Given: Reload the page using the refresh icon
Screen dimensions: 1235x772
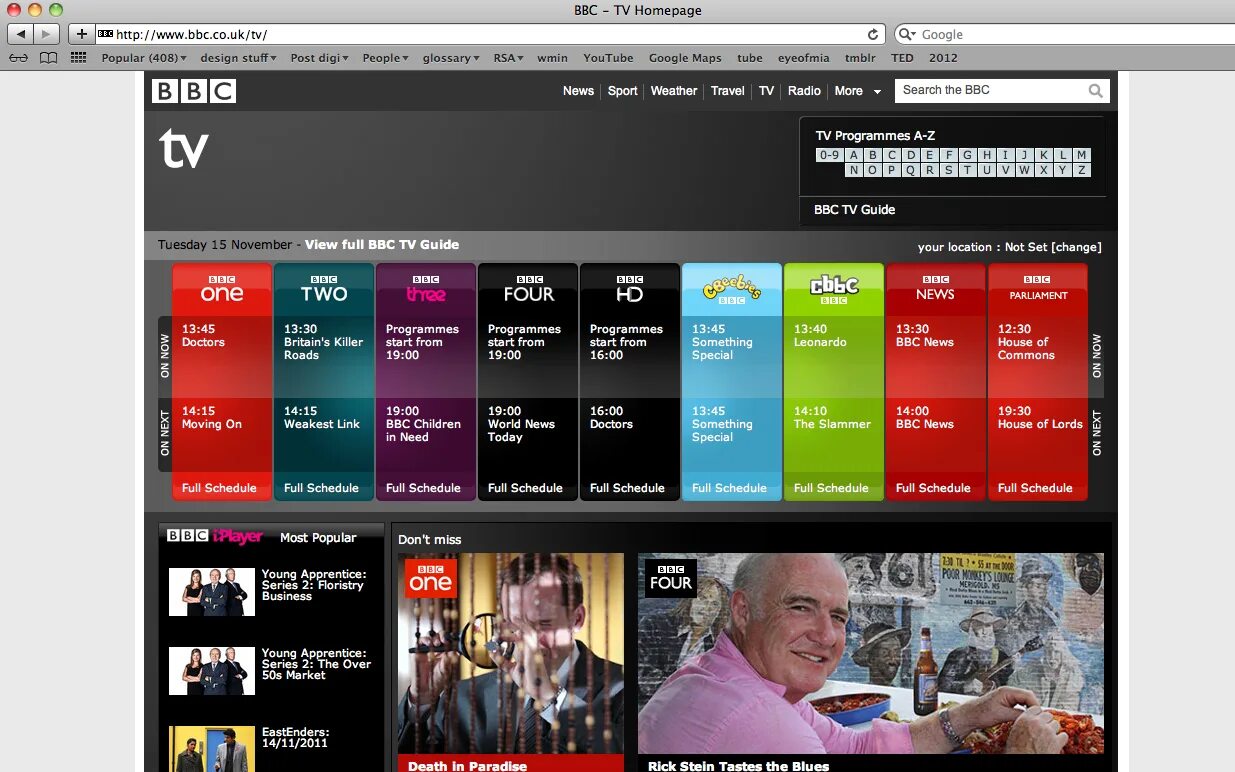Looking at the screenshot, I should [x=873, y=34].
